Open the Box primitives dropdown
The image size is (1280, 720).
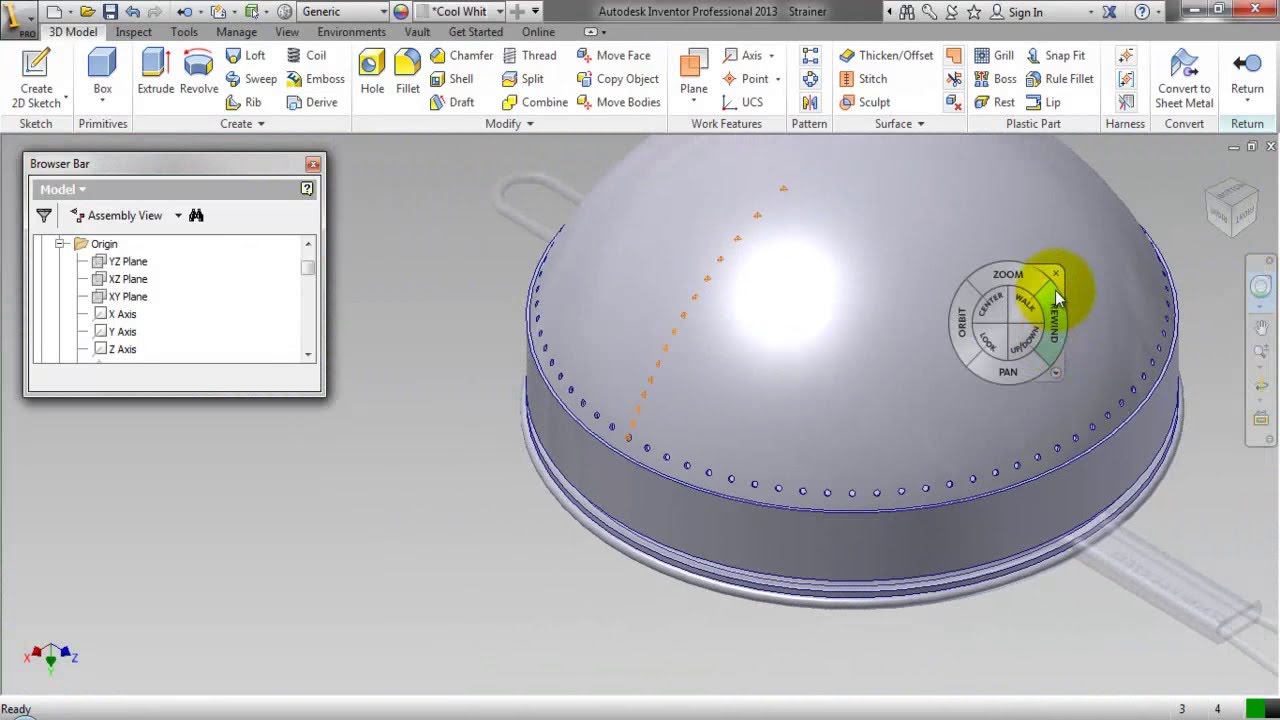pyautogui.click(x=102, y=102)
